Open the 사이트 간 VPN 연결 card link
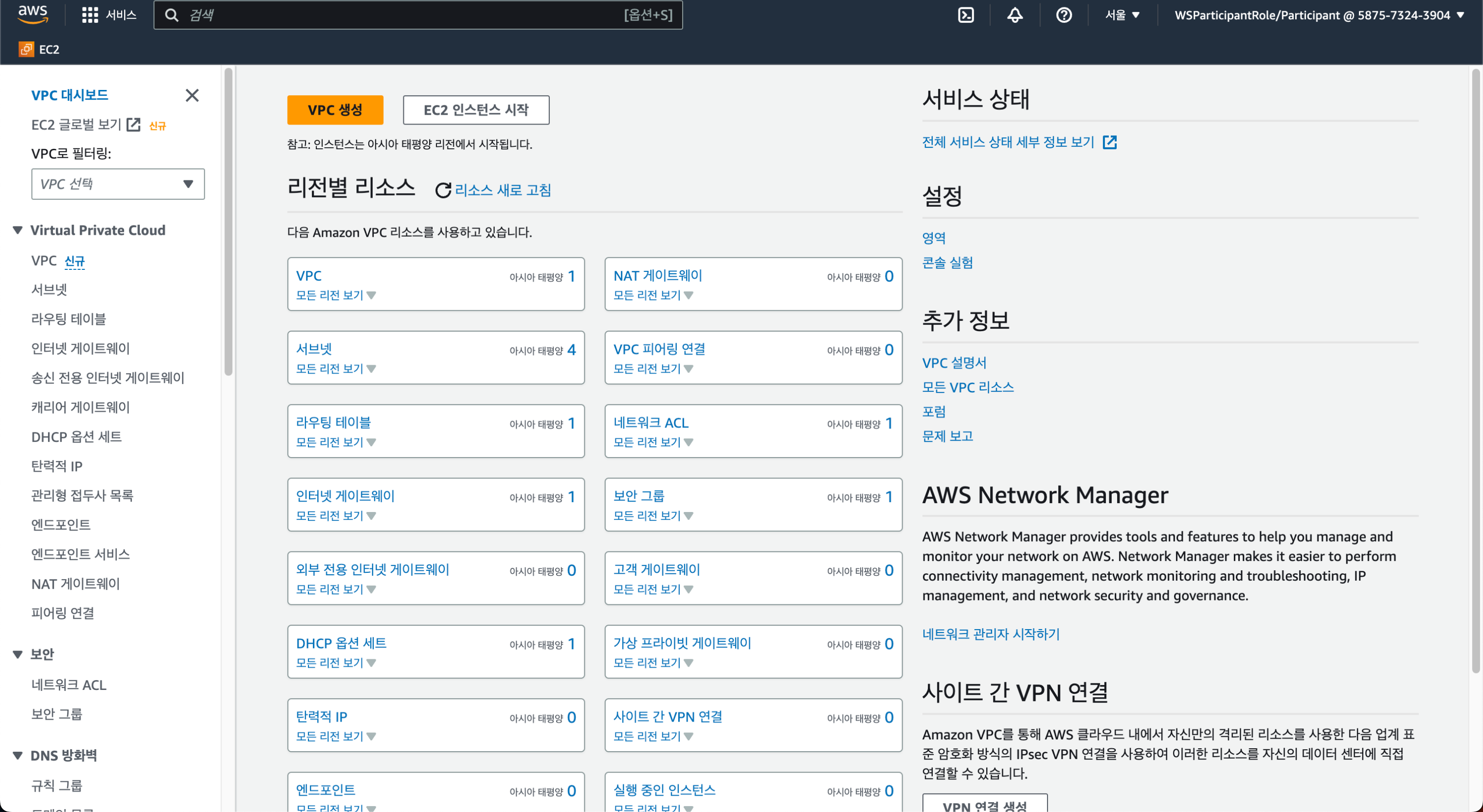 [668, 718]
